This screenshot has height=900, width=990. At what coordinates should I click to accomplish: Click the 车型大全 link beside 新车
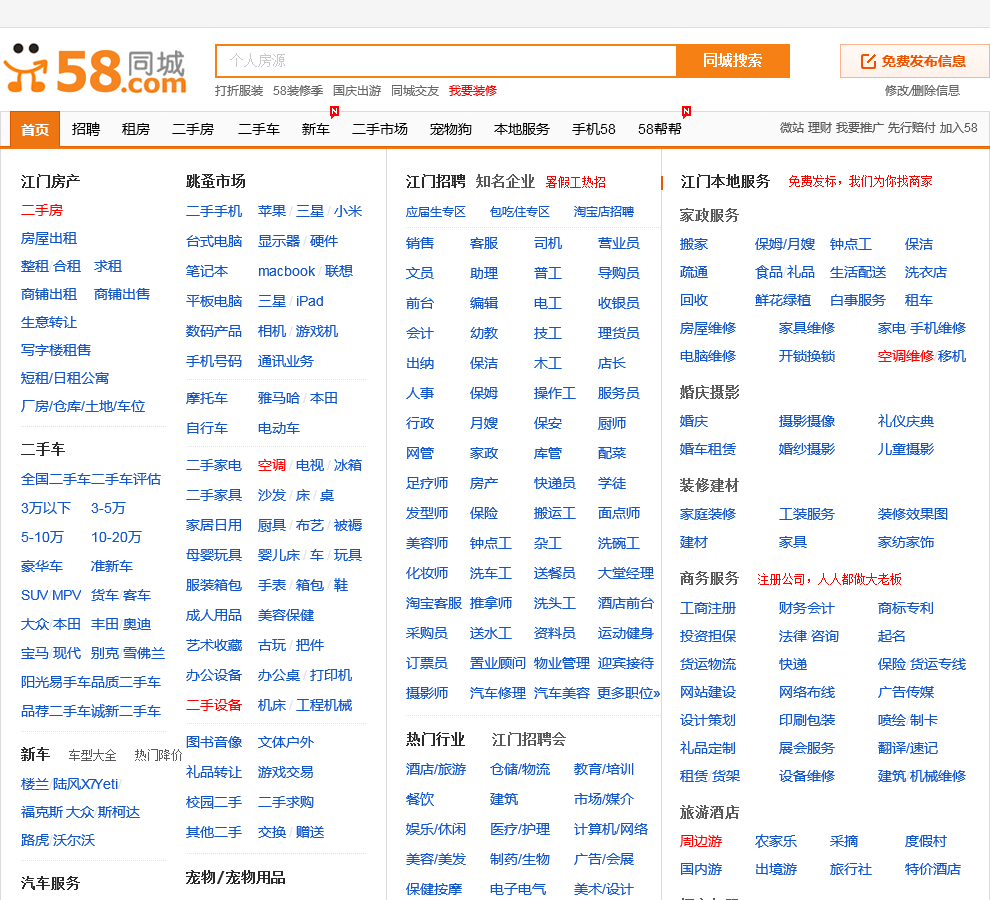click(92, 755)
